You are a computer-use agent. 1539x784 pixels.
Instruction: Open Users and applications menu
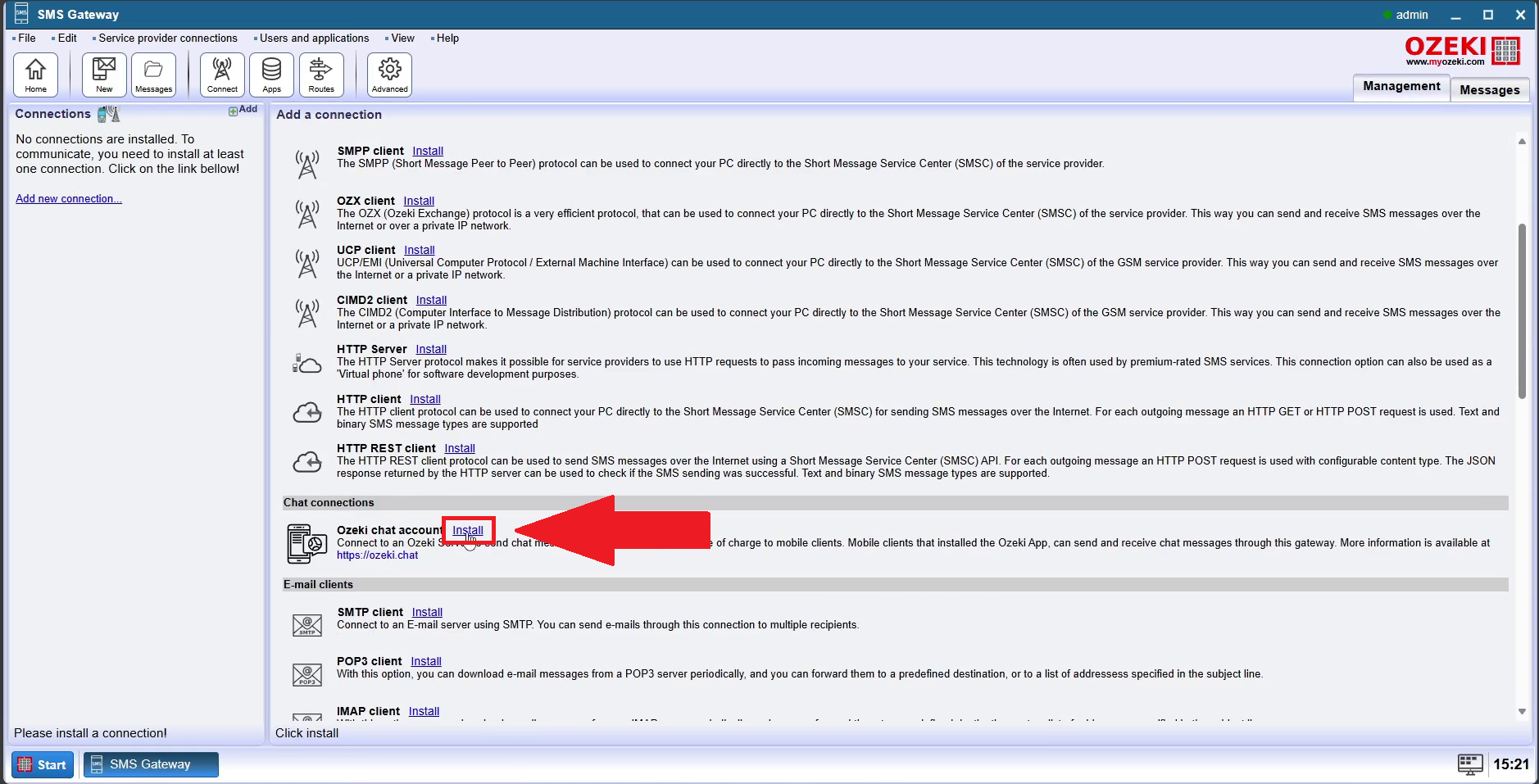pyautogui.click(x=315, y=39)
